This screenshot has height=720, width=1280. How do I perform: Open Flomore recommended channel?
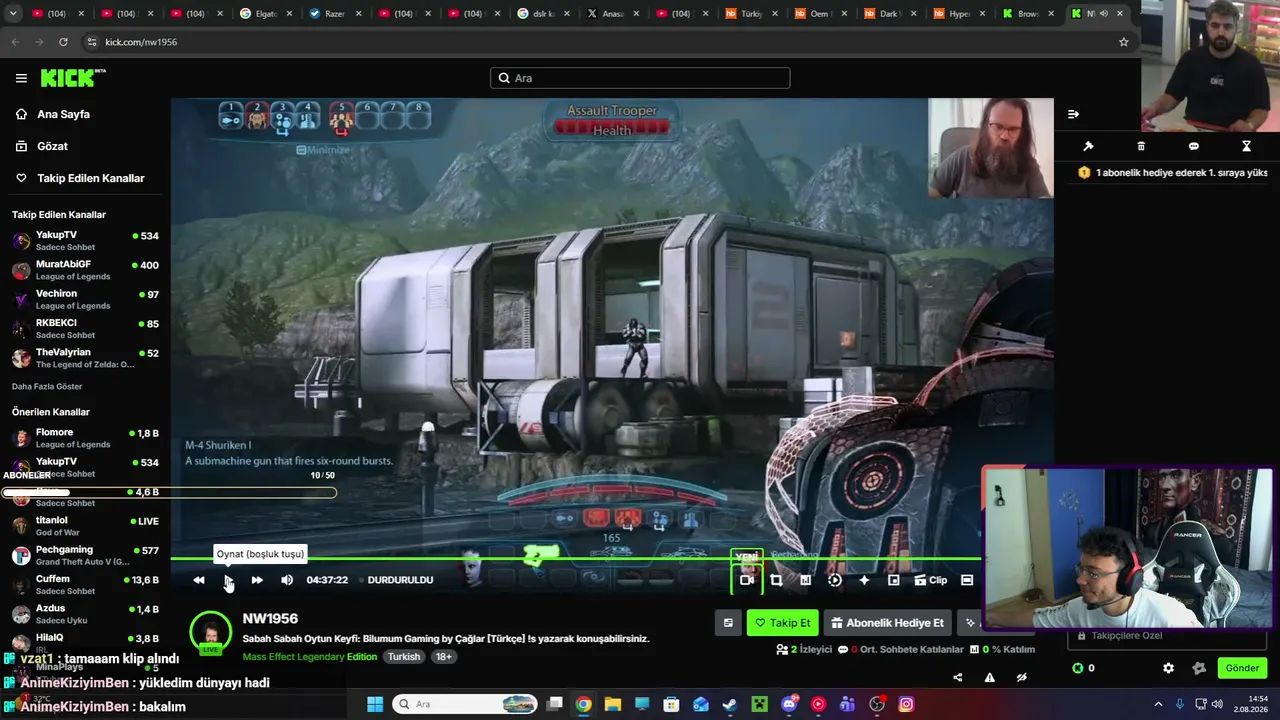pos(85,438)
